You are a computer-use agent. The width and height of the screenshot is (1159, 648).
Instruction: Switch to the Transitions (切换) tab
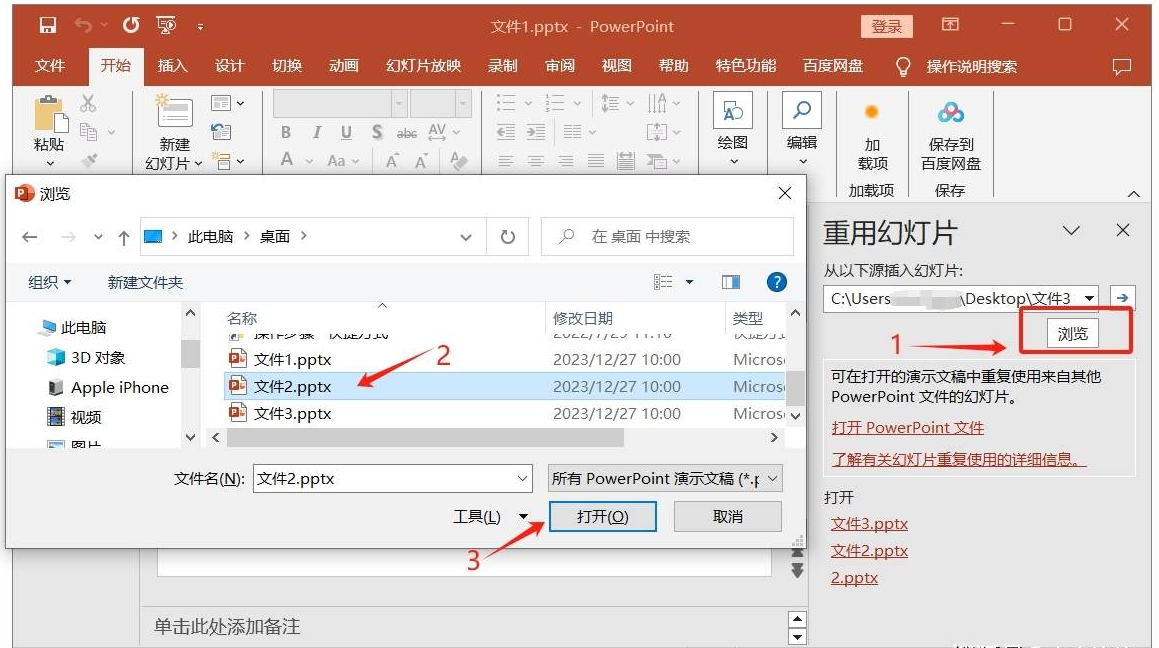pyautogui.click(x=287, y=66)
